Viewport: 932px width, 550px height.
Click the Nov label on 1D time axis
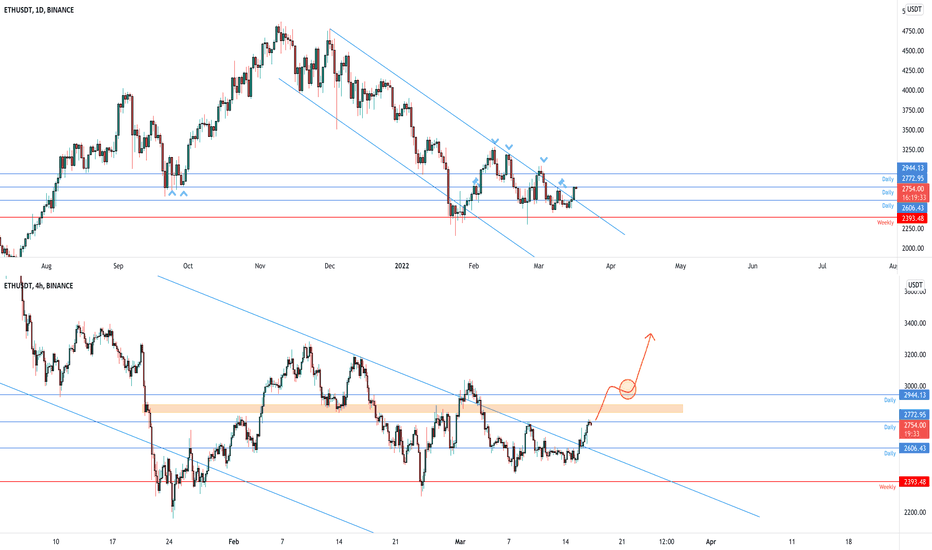pyautogui.click(x=260, y=266)
